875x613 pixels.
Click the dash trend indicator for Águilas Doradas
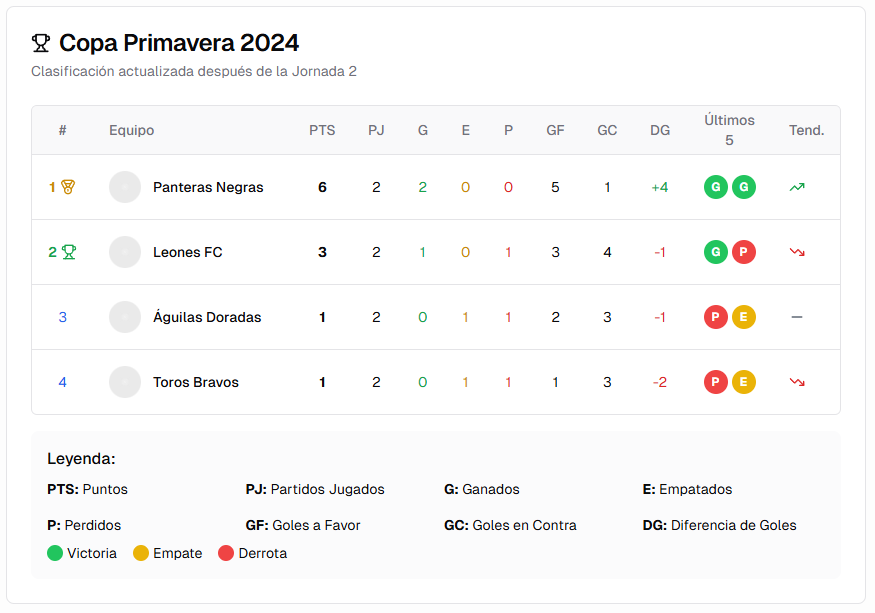click(x=796, y=317)
